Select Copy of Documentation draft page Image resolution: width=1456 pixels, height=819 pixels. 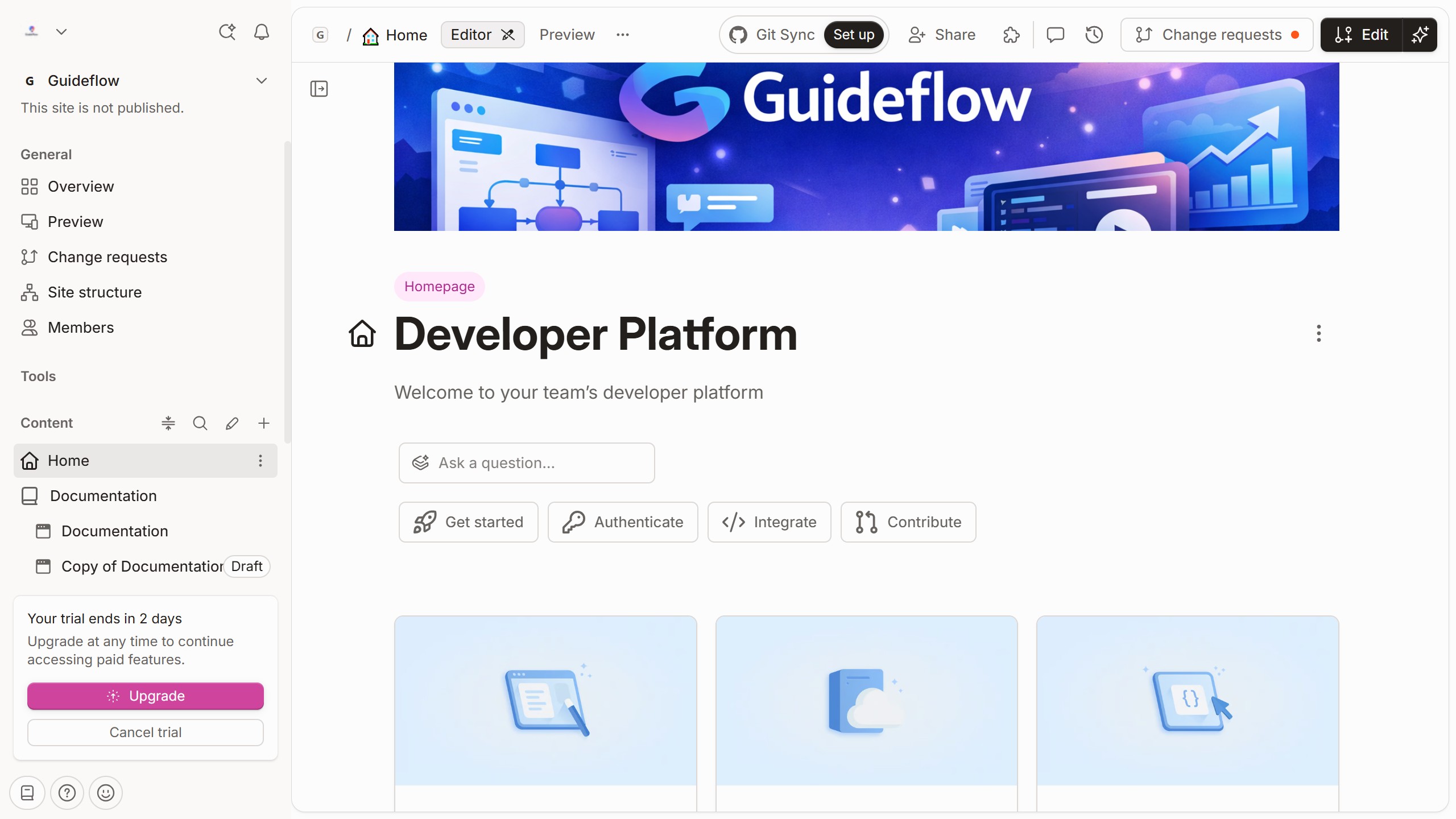pos(146,566)
